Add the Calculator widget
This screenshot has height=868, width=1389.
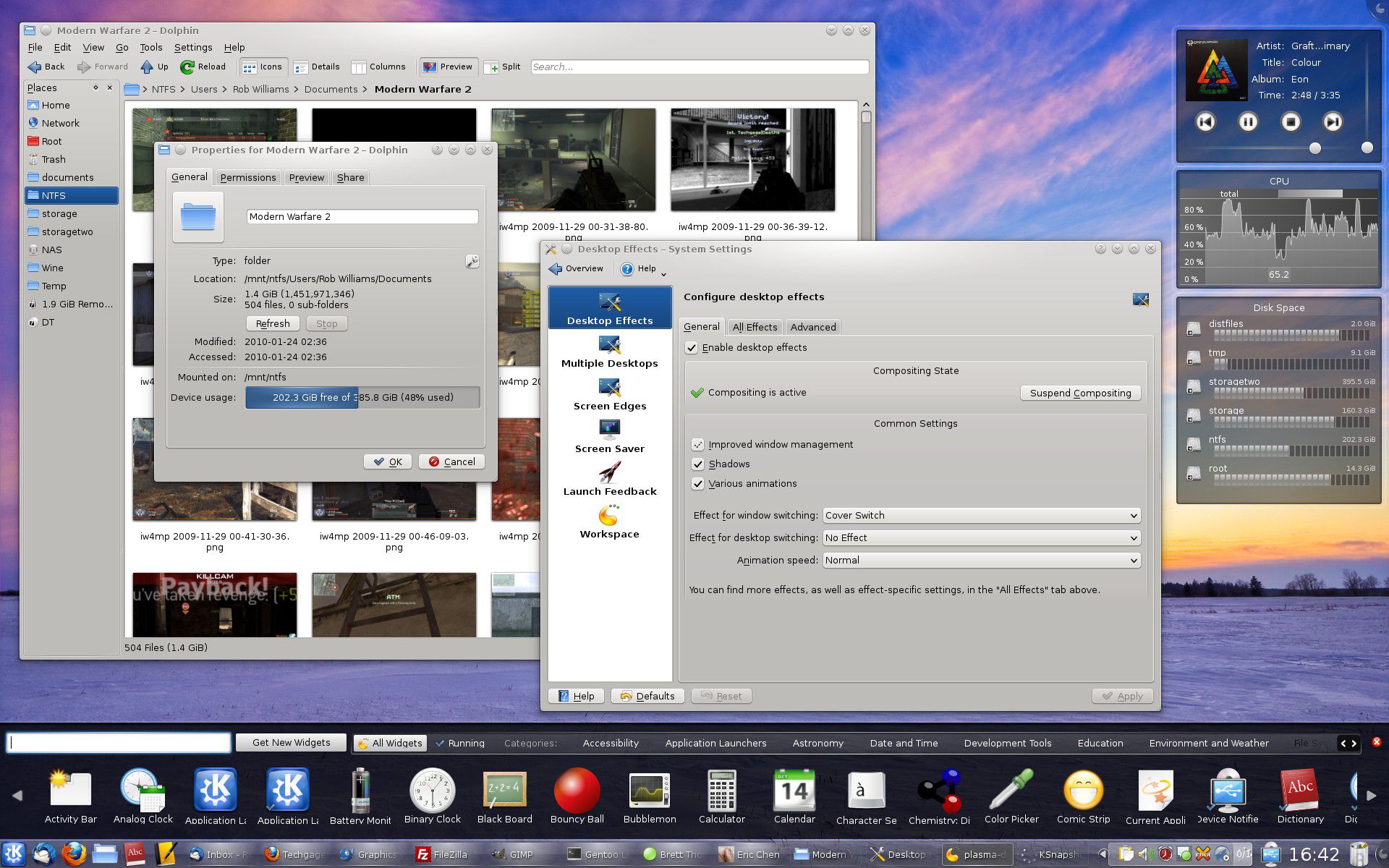(721, 796)
